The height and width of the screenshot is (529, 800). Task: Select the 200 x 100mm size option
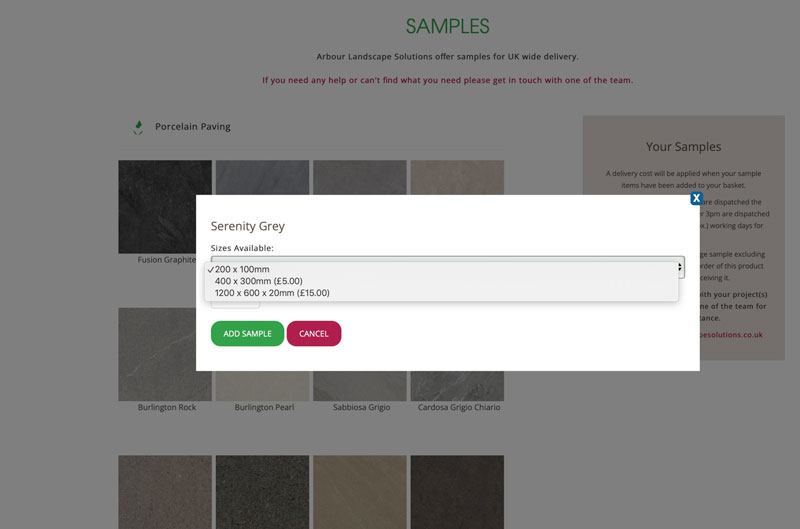pos(441,269)
